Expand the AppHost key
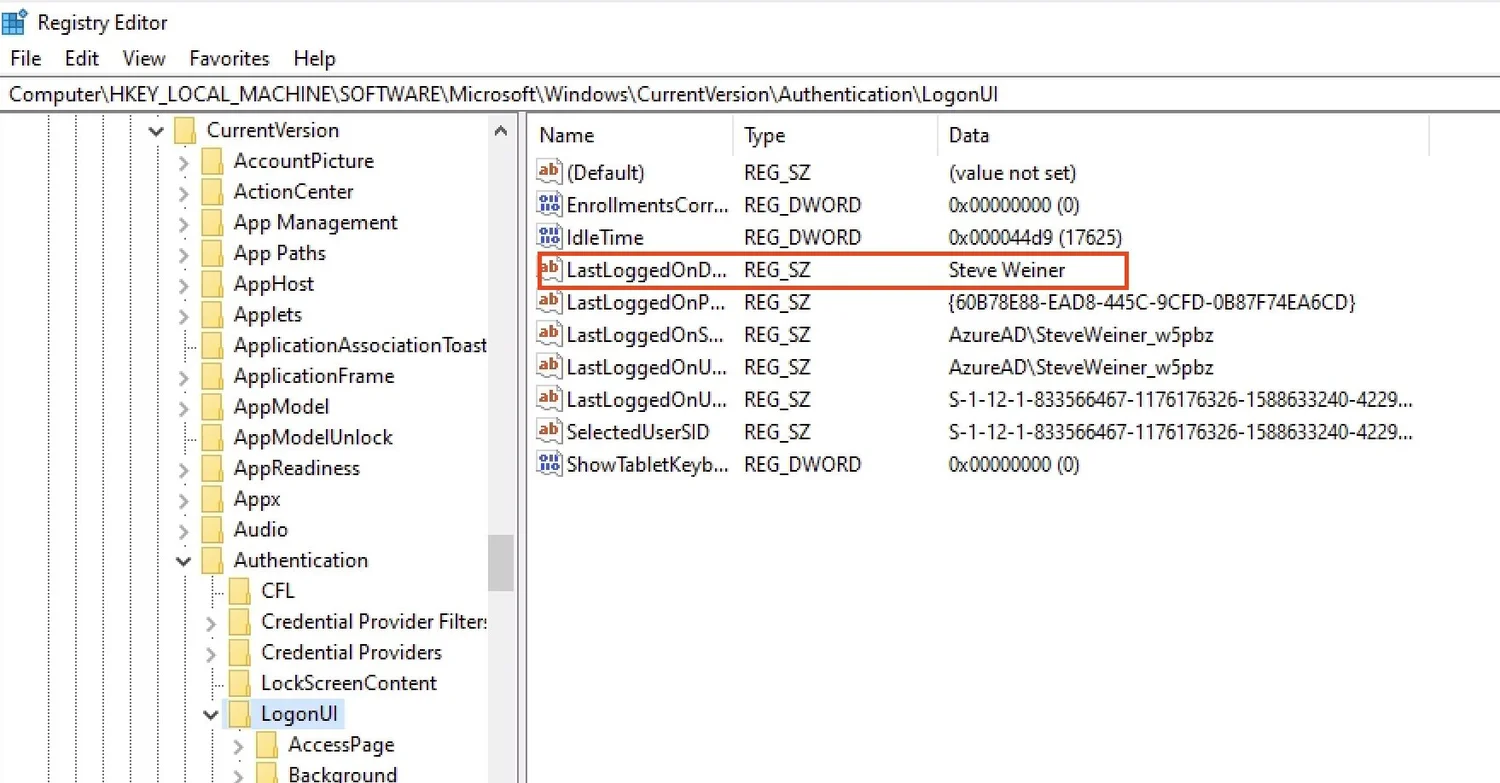 pos(183,283)
